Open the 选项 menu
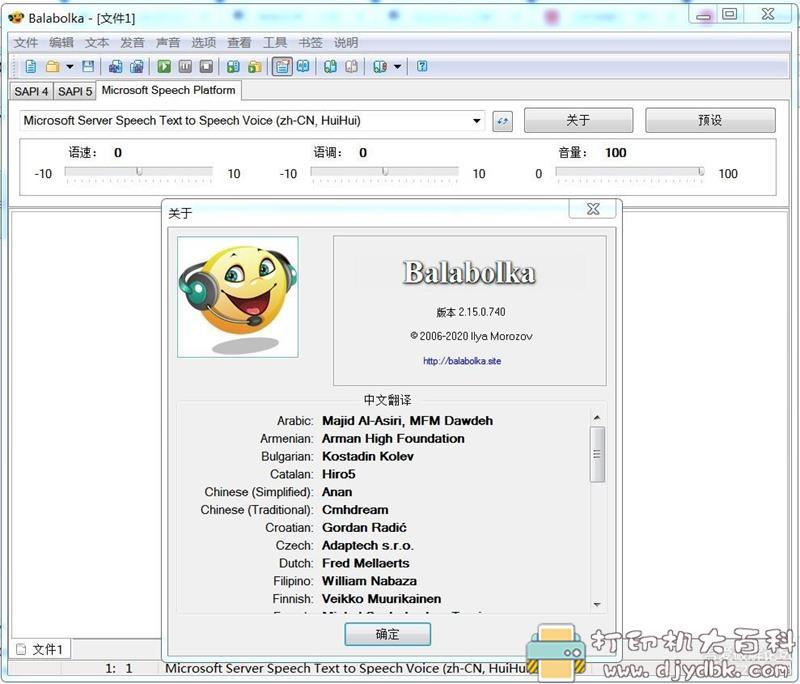Screen dimensions: 800x684 [x=204, y=43]
